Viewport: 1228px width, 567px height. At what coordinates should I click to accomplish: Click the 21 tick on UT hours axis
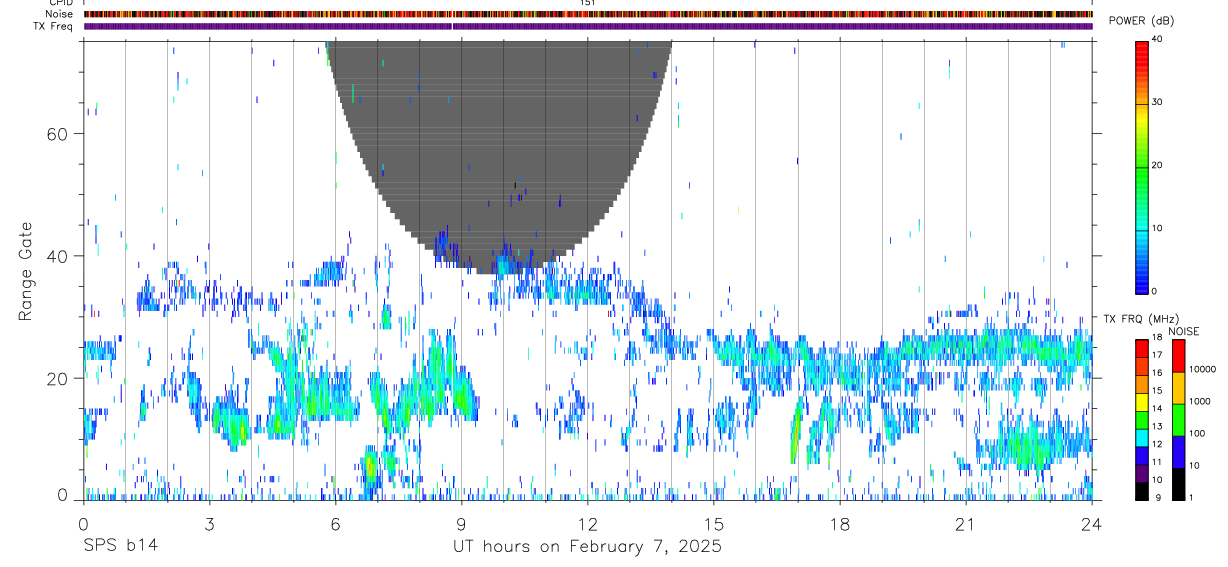point(966,523)
